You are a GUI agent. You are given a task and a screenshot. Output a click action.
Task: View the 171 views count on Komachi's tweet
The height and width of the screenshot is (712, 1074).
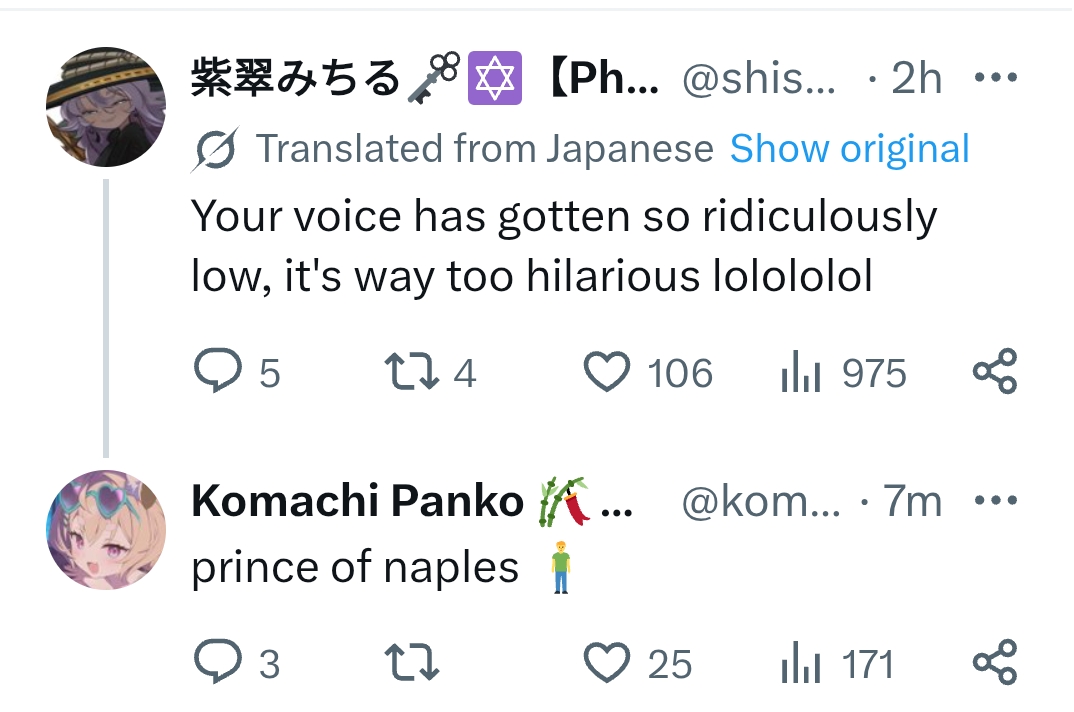pos(801,664)
